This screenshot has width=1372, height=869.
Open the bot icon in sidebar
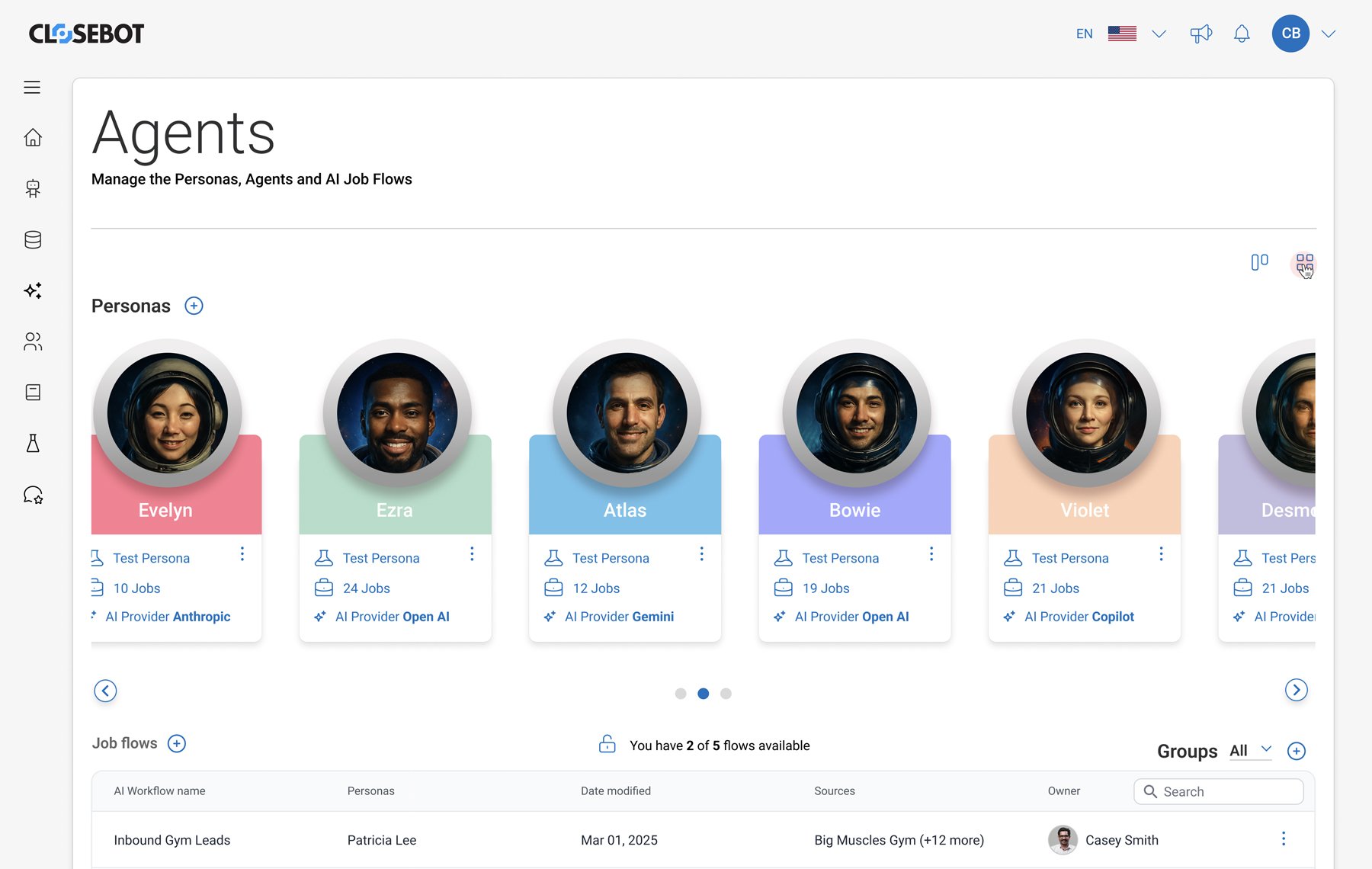[x=33, y=188]
